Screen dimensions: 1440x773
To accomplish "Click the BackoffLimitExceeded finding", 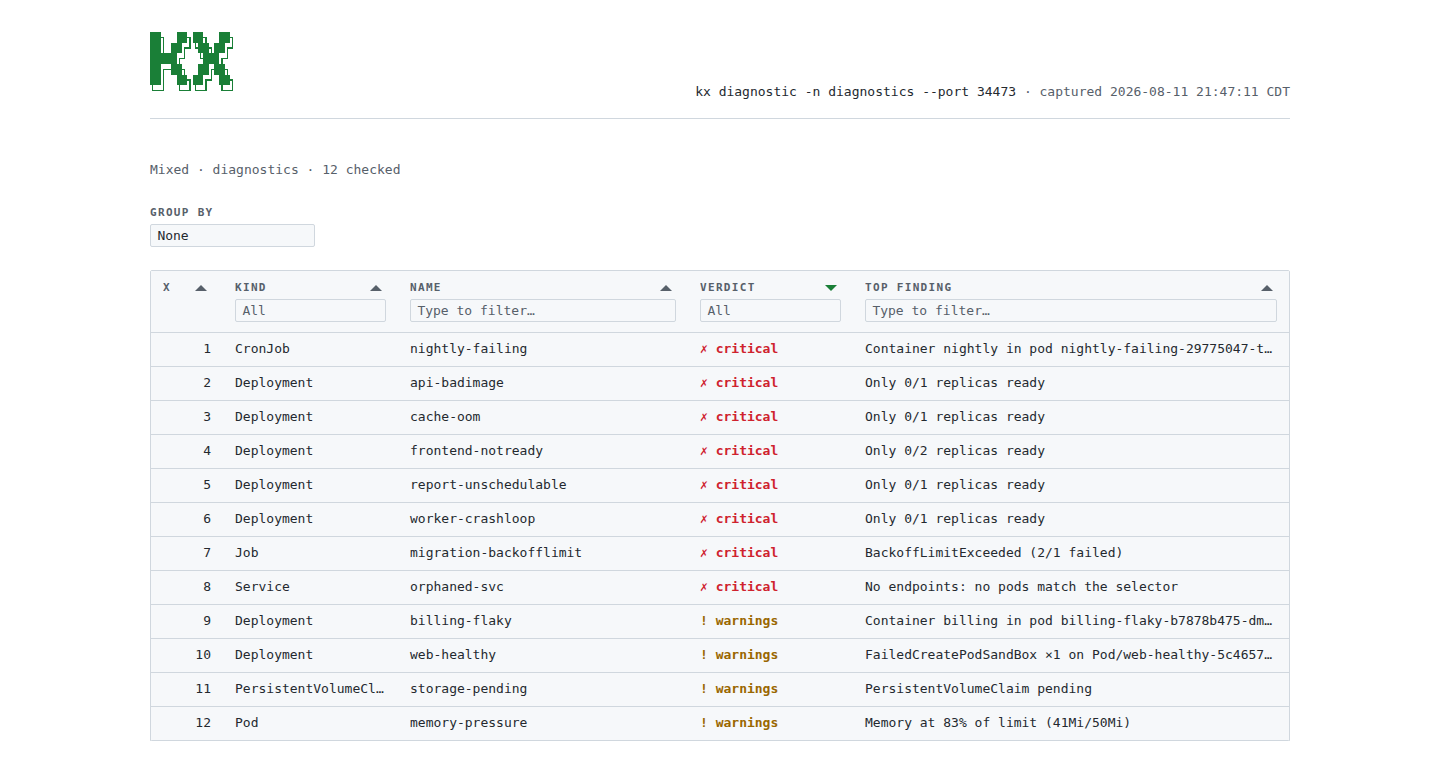I will [x=994, y=553].
